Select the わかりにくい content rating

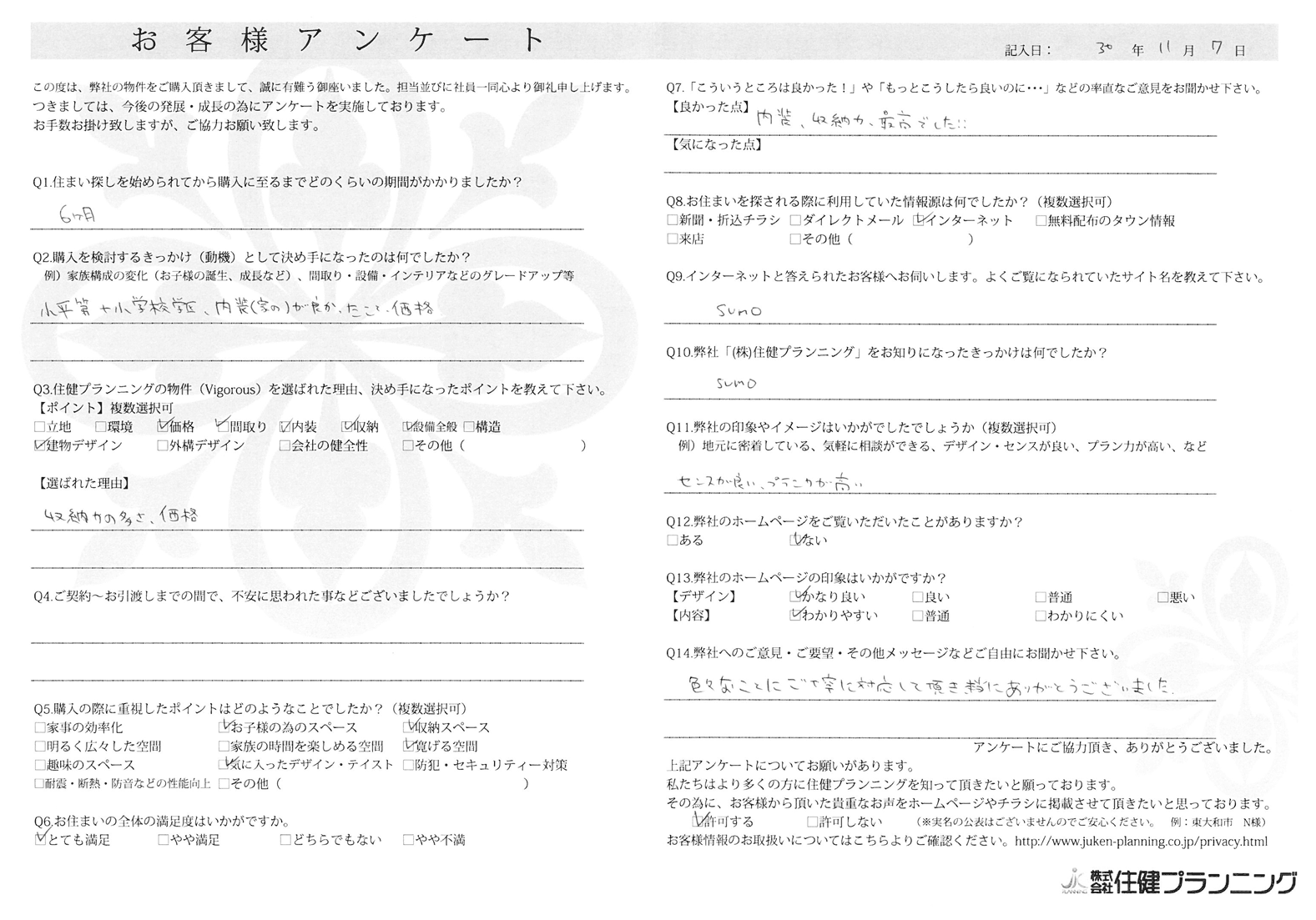(x=1041, y=616)
